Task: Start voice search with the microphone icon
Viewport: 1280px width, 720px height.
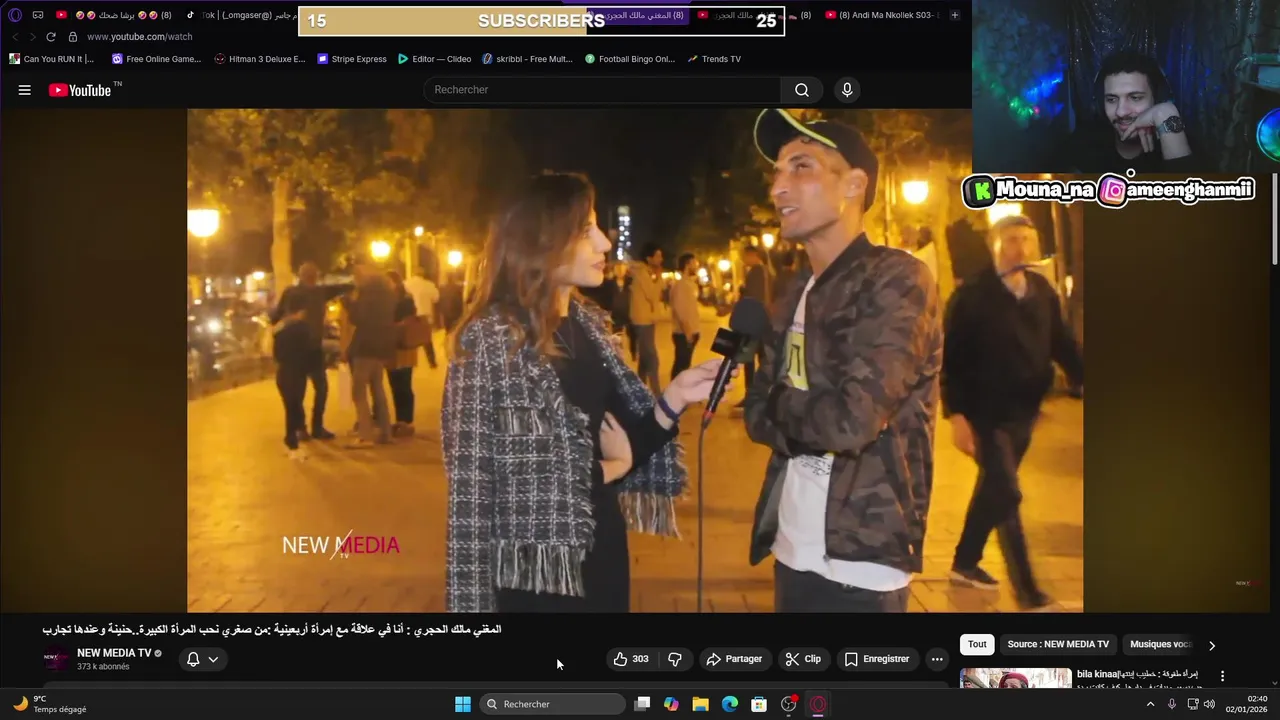Action: point(847,90)
